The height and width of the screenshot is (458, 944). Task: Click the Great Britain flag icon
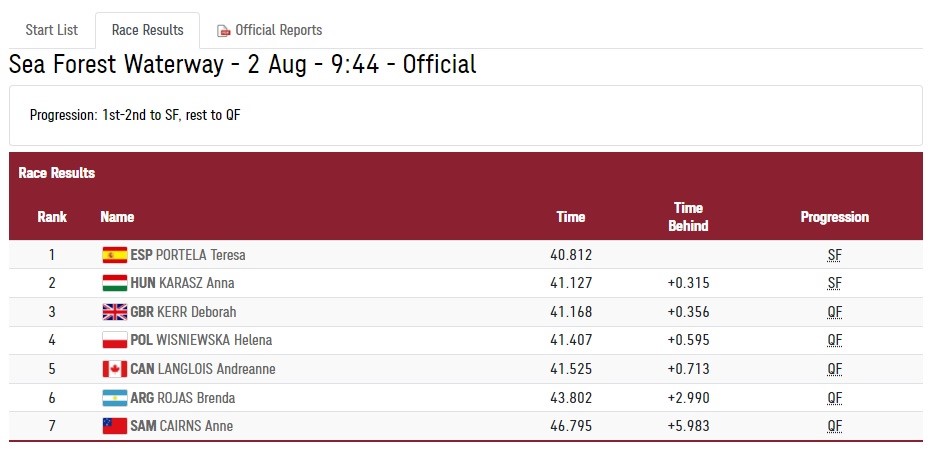(x=114, y=312)
